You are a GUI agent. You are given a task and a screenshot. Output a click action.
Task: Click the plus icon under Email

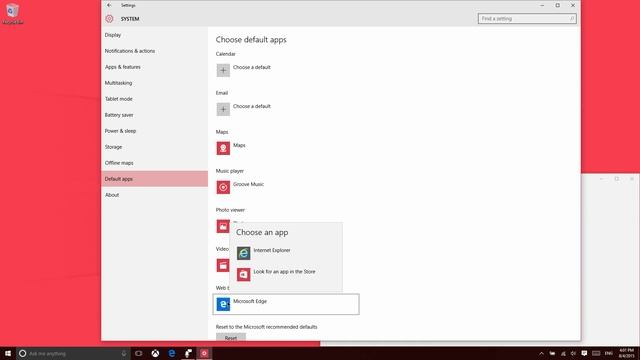pos(223,109)
